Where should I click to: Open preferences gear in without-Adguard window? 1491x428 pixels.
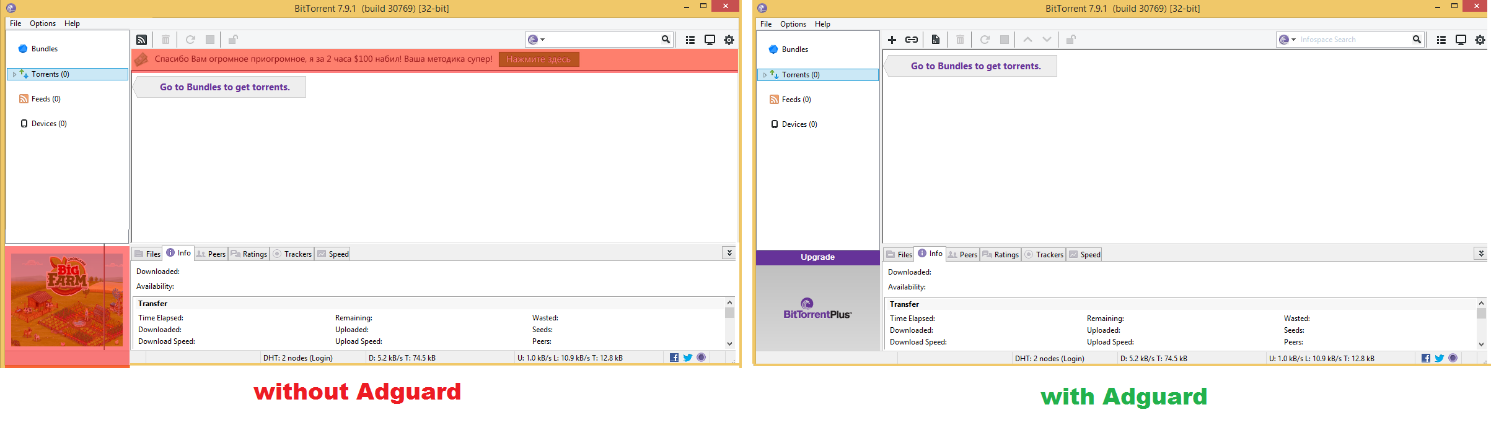click(x=729, y=40)
